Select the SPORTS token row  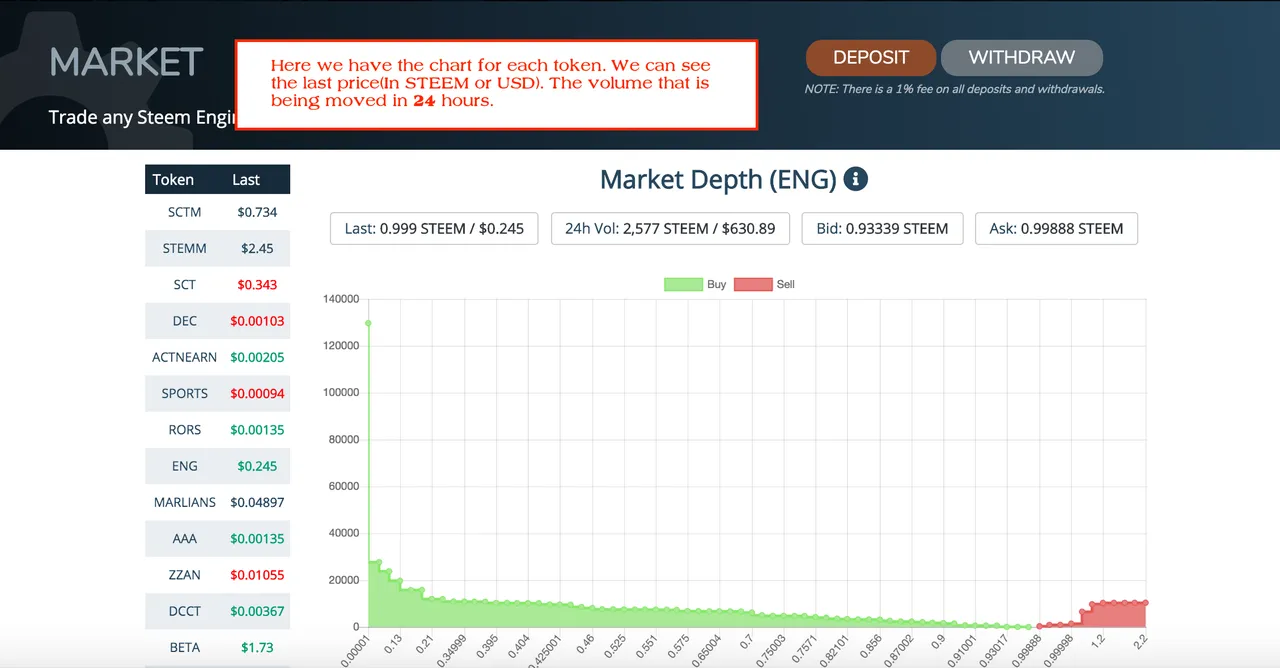coord(217,393)
